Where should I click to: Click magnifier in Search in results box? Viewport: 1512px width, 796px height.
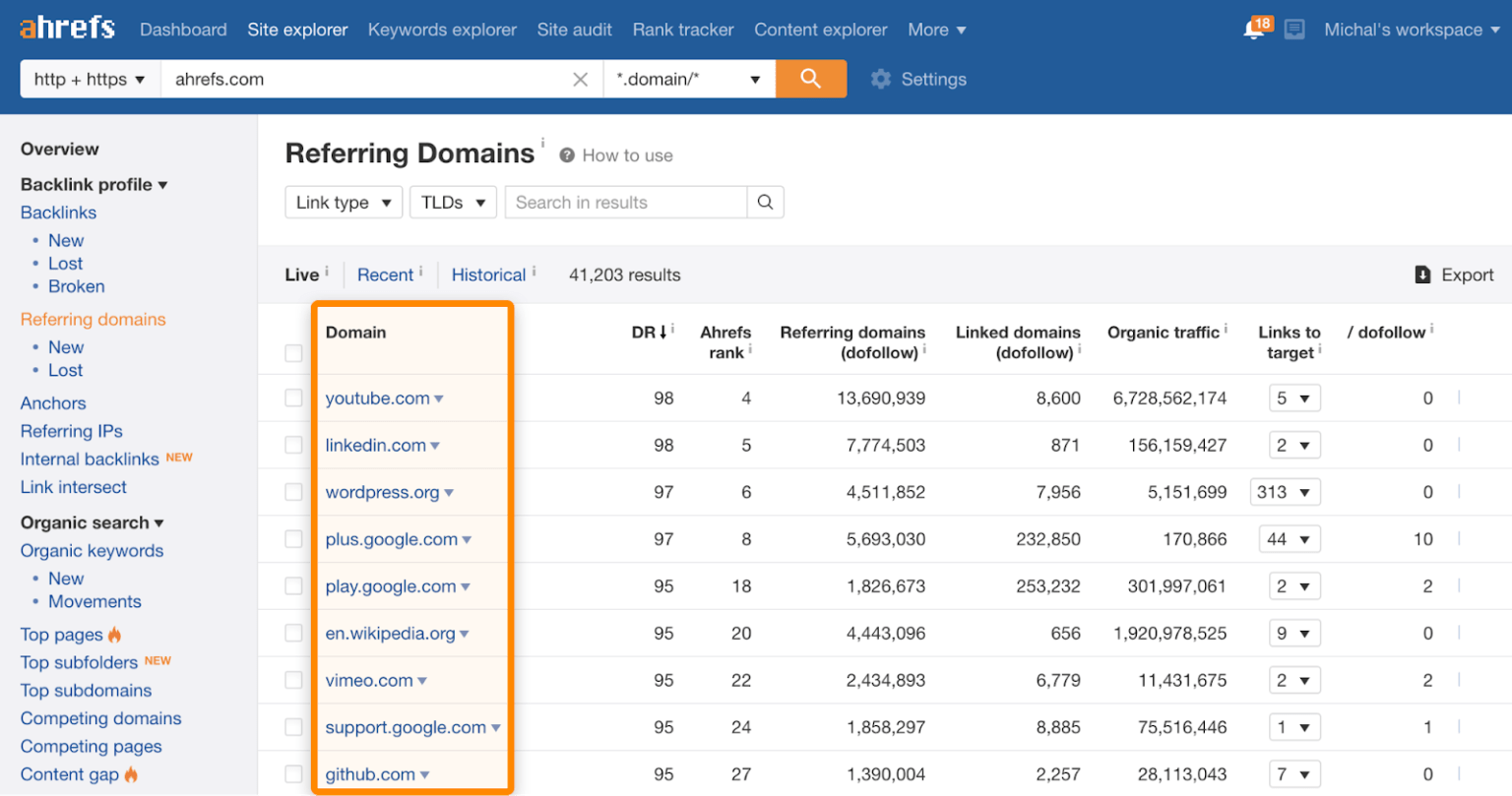tap(765, 203)
